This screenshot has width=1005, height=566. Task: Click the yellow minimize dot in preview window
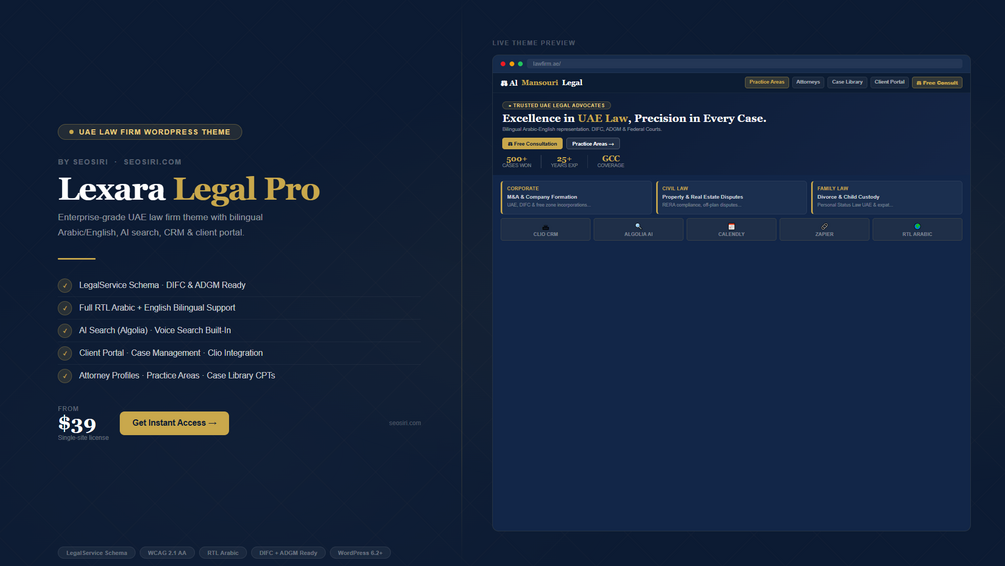coord(511,63)
